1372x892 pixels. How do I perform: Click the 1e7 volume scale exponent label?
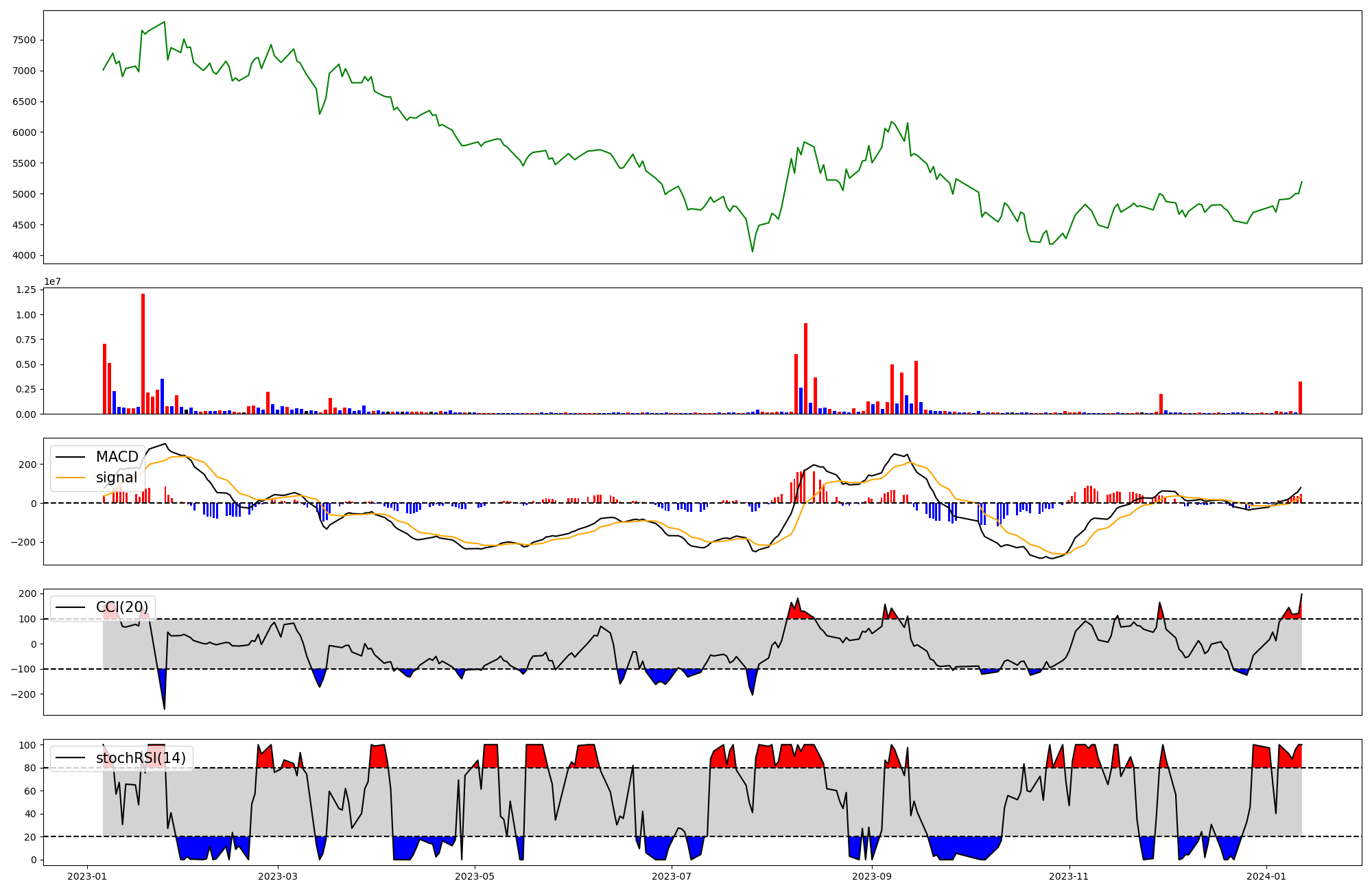click(x=54, y=281)
